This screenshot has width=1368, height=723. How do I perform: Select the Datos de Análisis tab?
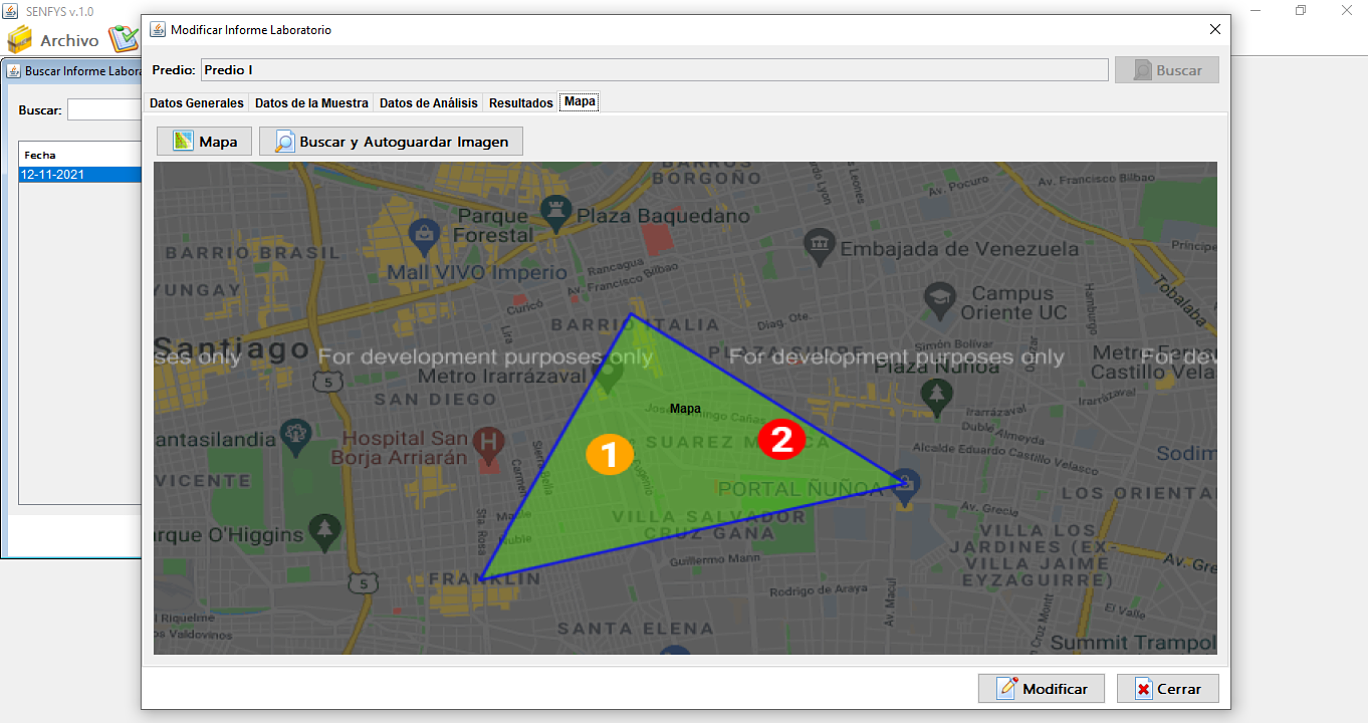[x=428, y=103]
